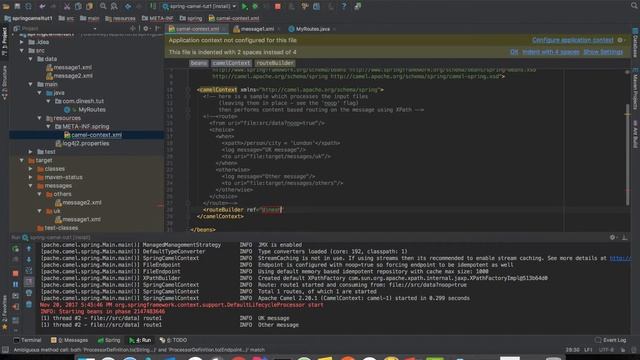Click the scroll-from-source crosshair icon
The image size is (640, 360).
pyautogui.click(x=133, y=29)
